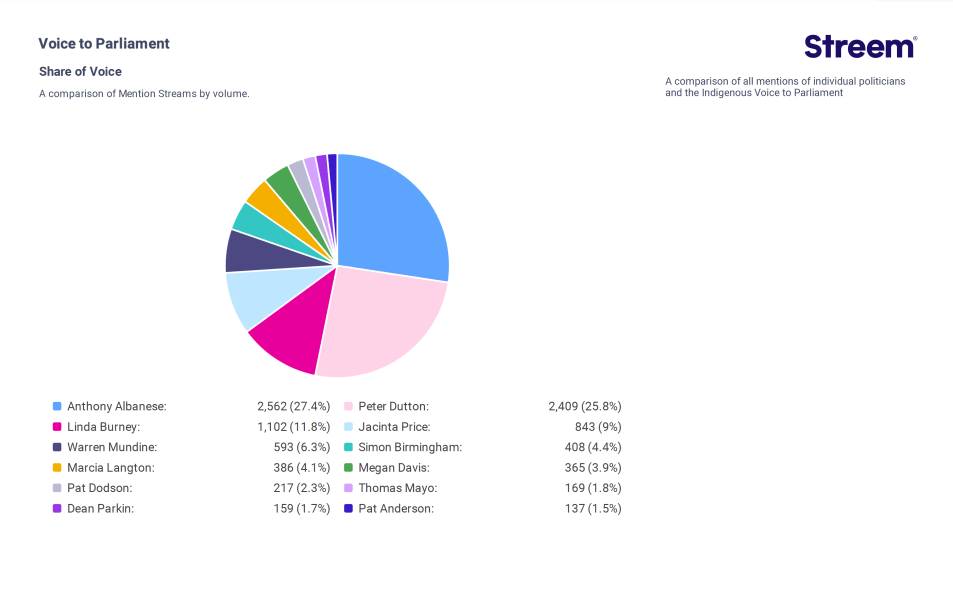The width and height of the screenshot is (953, 595).
Task: Click the '169 (1.8%)' value
Action: click(593, 488)
